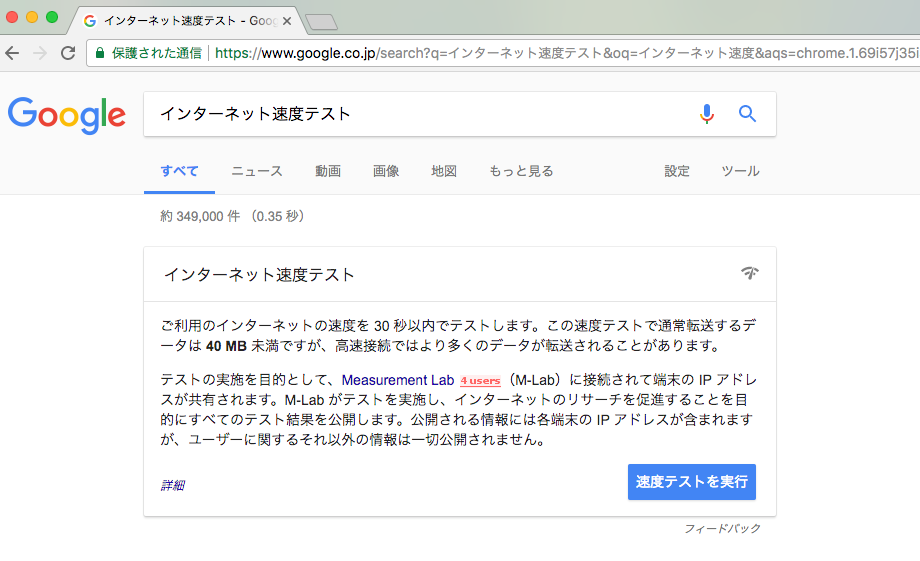The height and width of the screenshot is (561, 920).
Task: Open the Measurement Lab link
Action: tap(398, 380)
